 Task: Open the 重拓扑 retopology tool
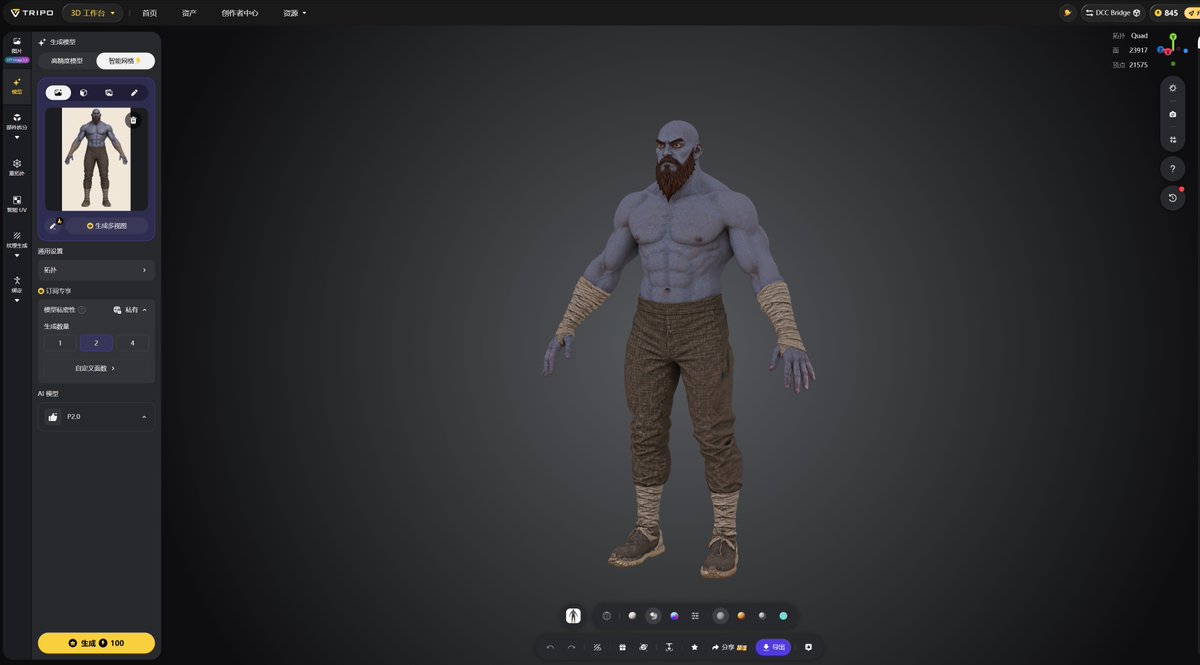[17, 166]
